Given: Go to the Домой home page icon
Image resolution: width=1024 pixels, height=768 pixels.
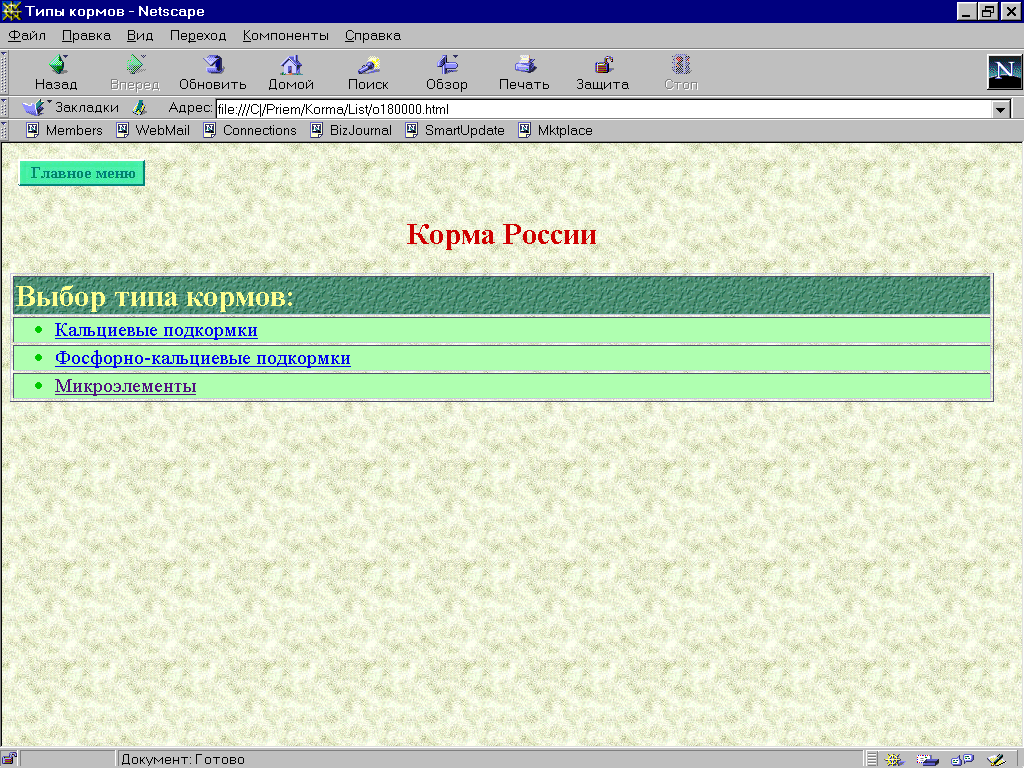Looking at the screenshot, I should (291, 66).
